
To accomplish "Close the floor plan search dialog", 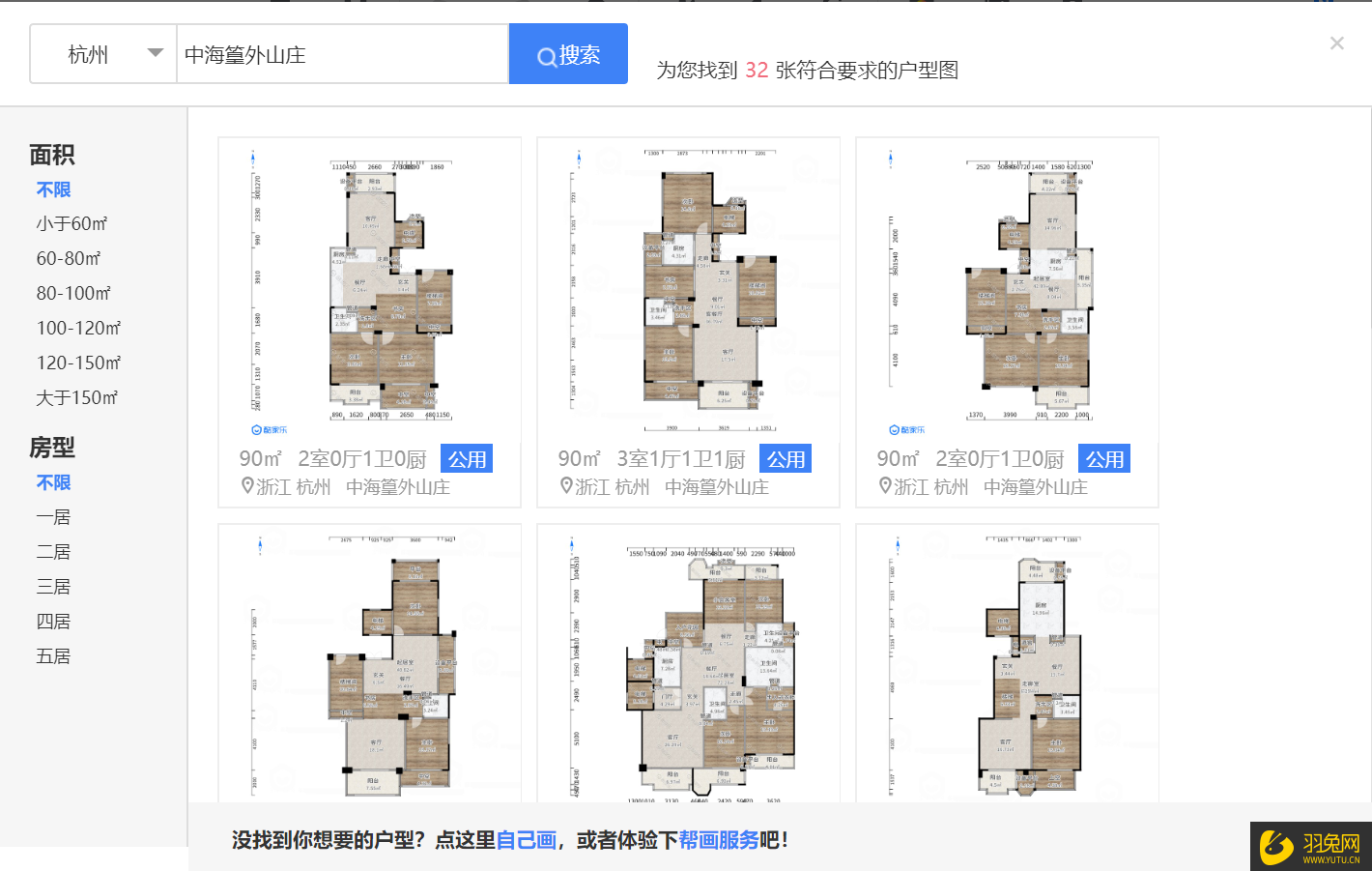I will [1336, 44].
